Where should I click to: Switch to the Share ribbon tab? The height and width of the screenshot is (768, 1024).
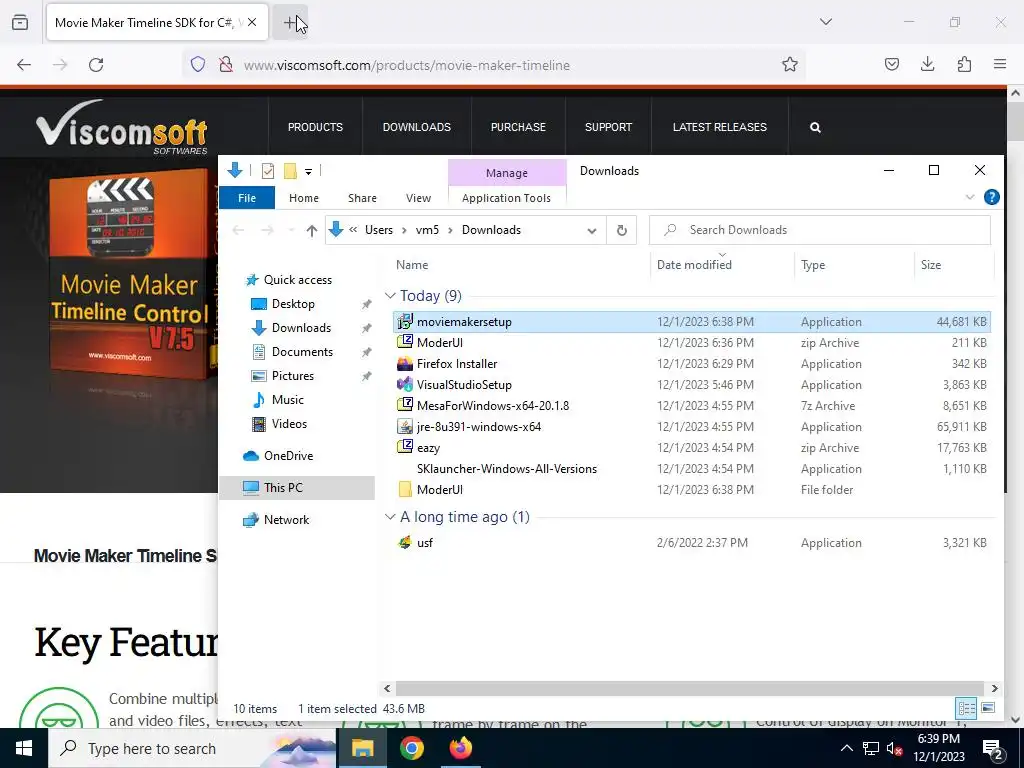[x=362, y=198]
